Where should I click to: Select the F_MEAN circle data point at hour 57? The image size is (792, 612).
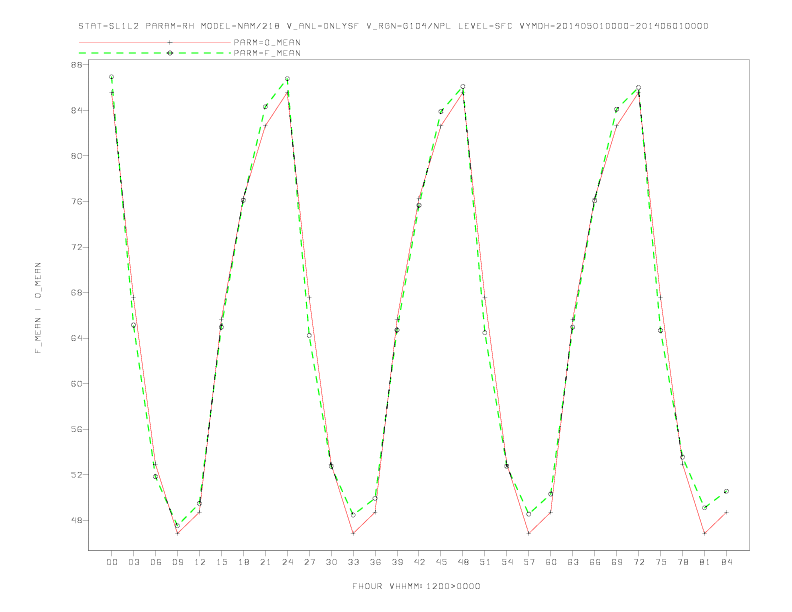click(x=529, y=514)
